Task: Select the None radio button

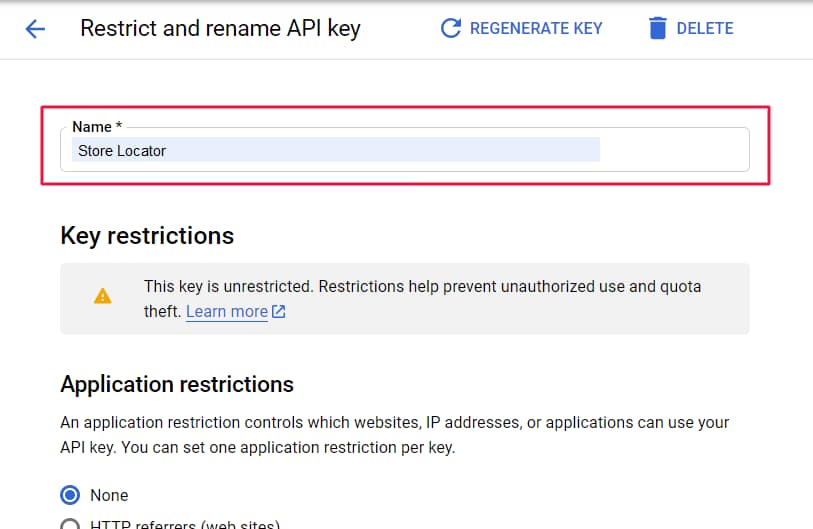Action: (71, 495)
